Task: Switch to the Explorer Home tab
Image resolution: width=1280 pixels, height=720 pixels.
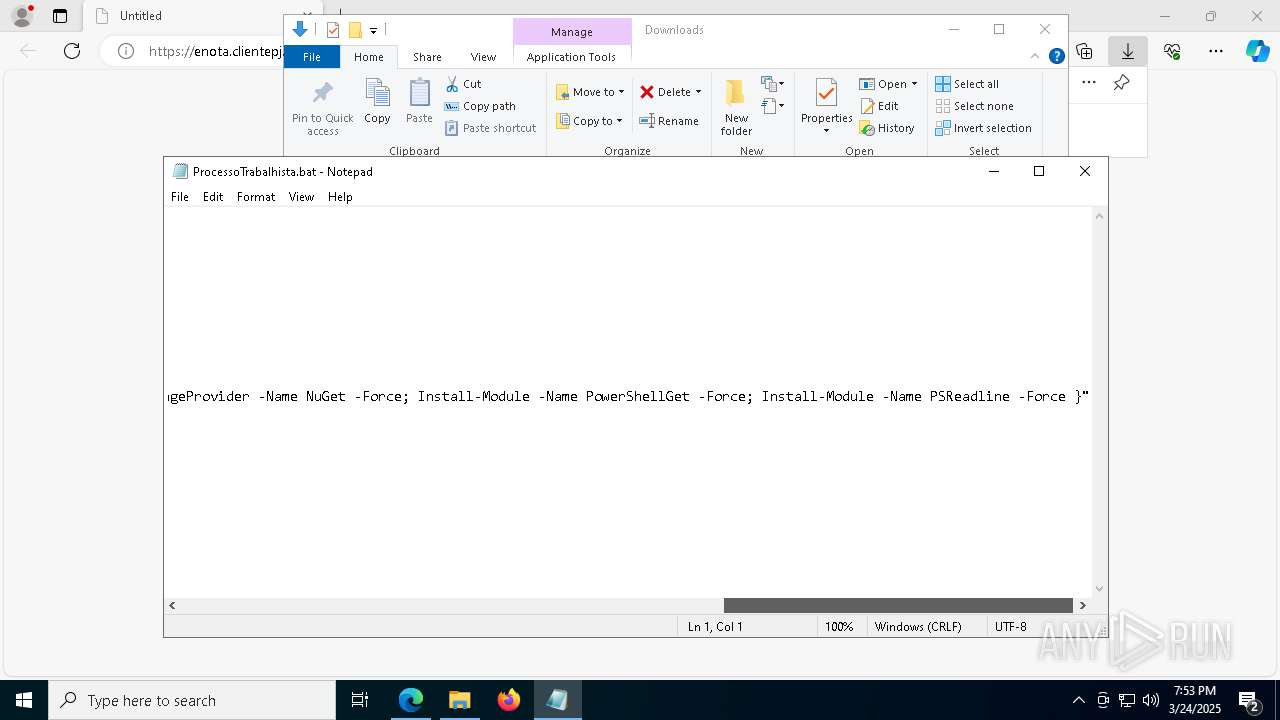Action: click(x=369, y=57)
